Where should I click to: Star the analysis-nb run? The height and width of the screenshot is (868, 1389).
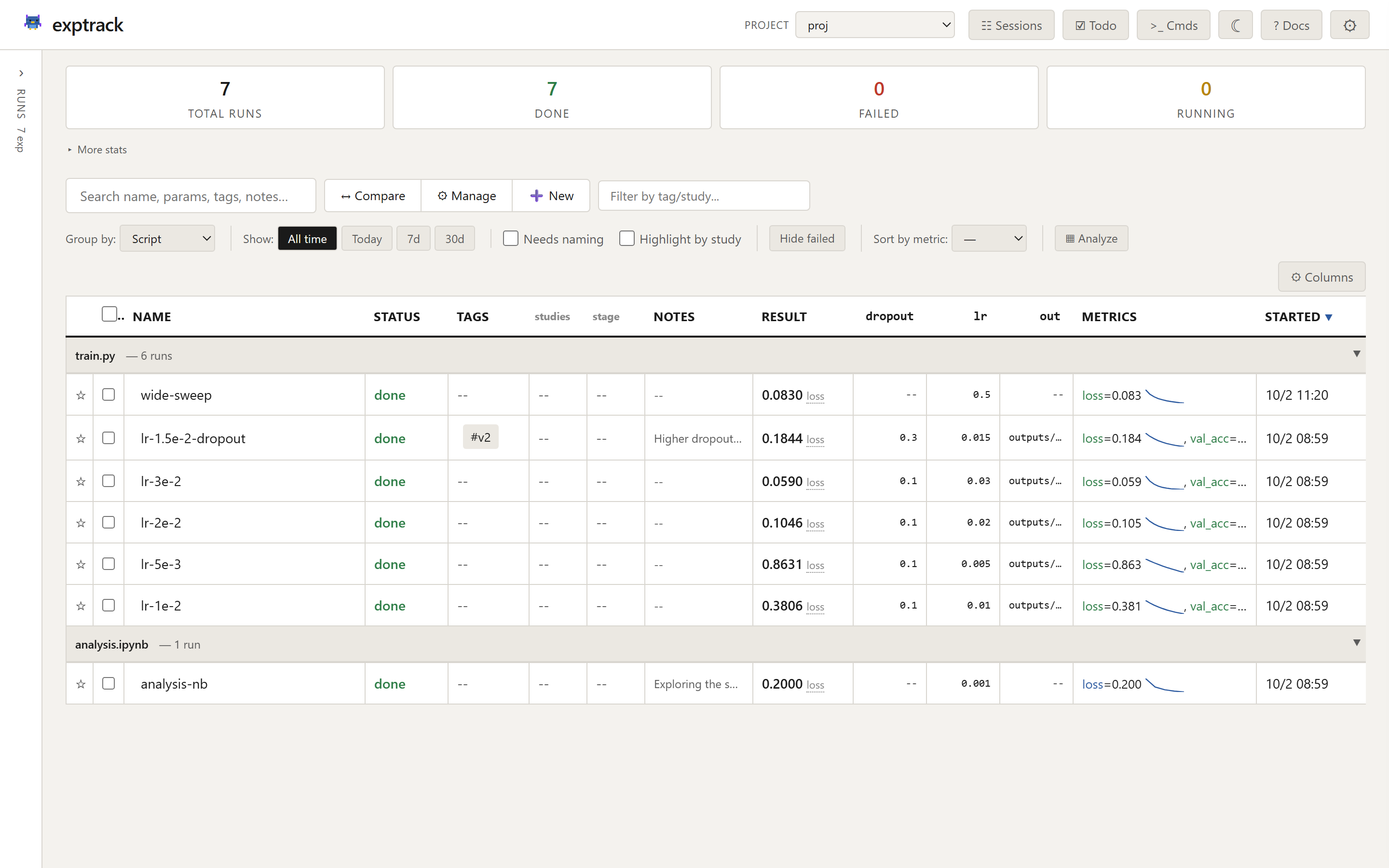coord(81,684)
